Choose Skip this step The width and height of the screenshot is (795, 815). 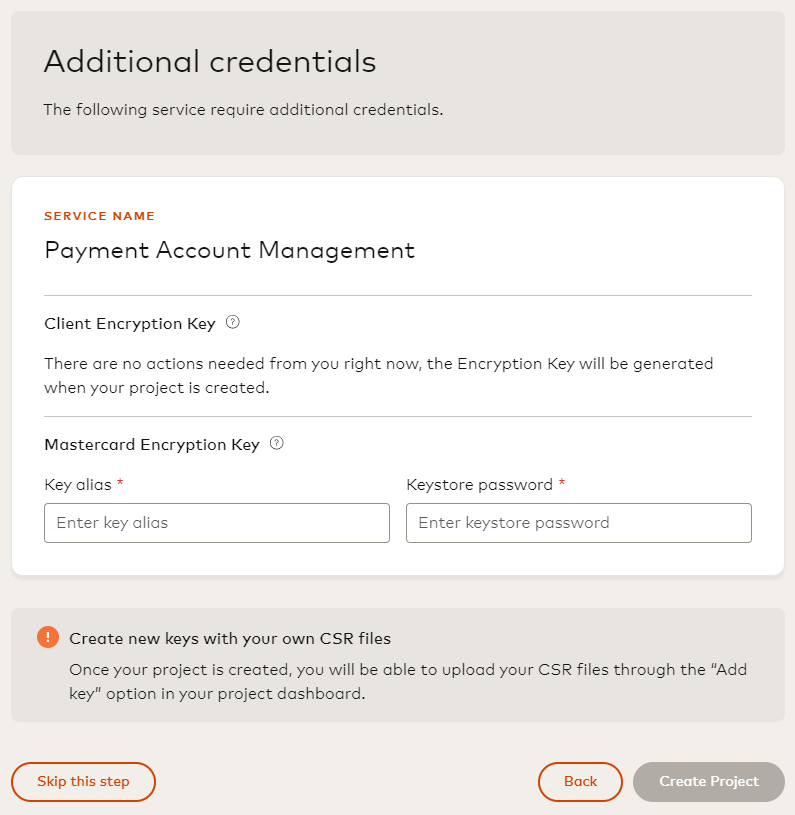point(83,782)
